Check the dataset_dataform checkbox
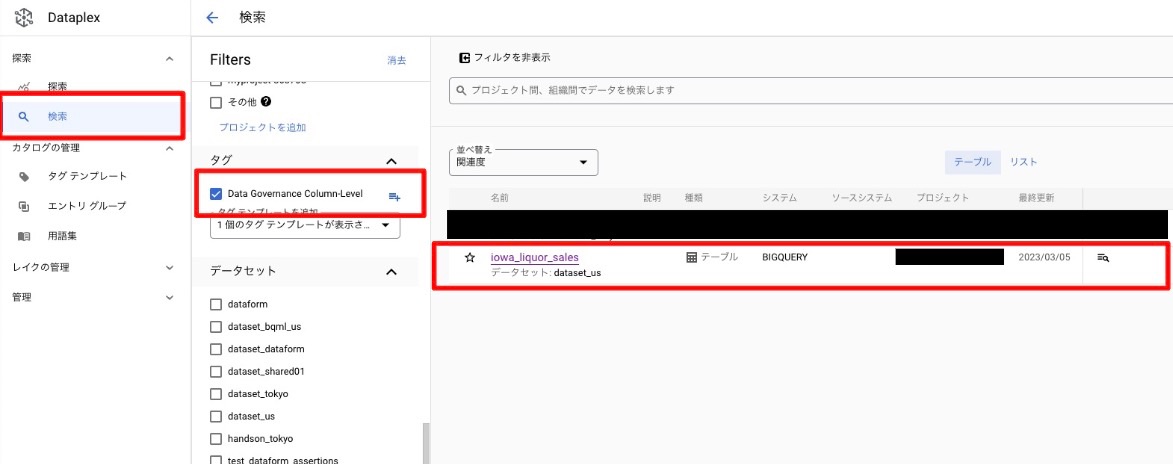 216,349
